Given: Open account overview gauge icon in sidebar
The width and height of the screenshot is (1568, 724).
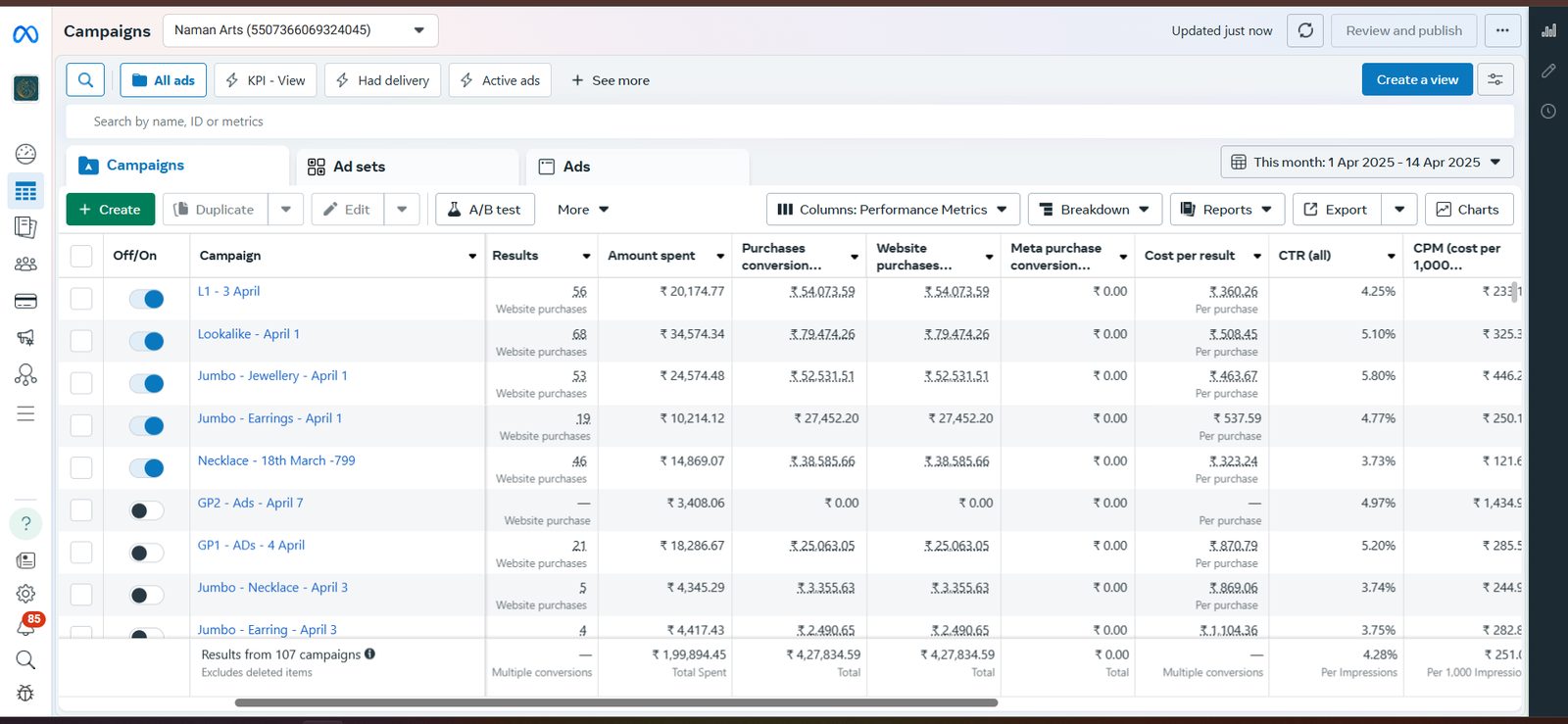Looking at the screenshot, I should [25, 154].
